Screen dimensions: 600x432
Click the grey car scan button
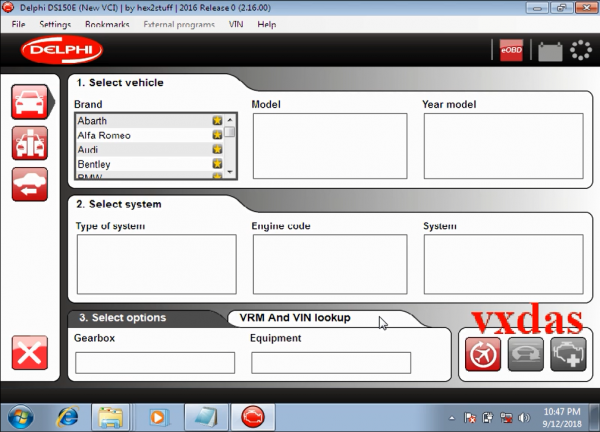point(526,354)
